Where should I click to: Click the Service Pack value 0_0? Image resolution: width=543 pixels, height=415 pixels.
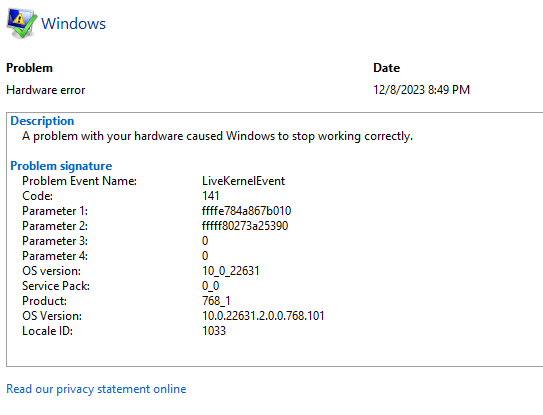211,286
